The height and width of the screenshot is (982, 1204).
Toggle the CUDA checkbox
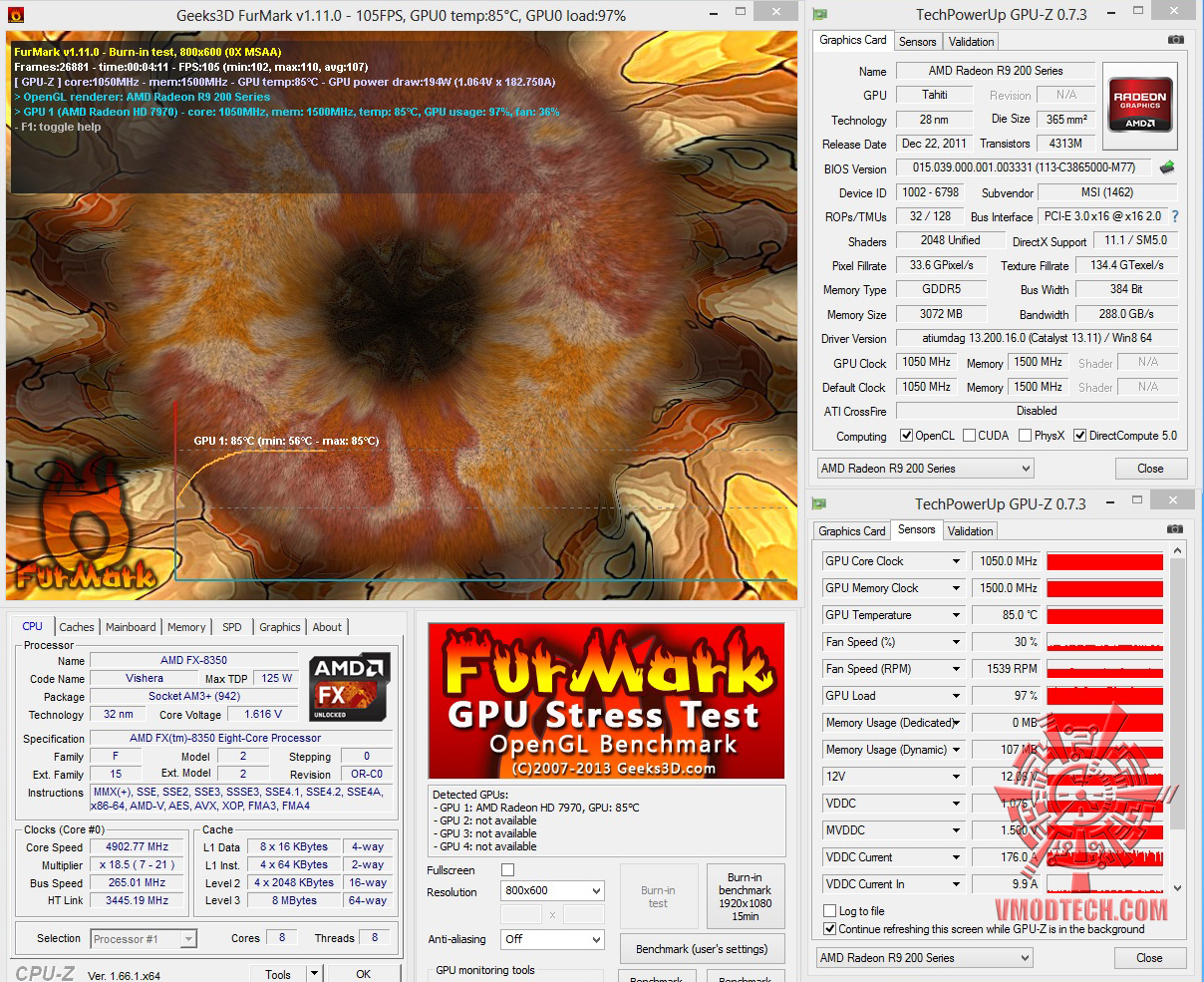pyautogui.click(x=969, y=436)
